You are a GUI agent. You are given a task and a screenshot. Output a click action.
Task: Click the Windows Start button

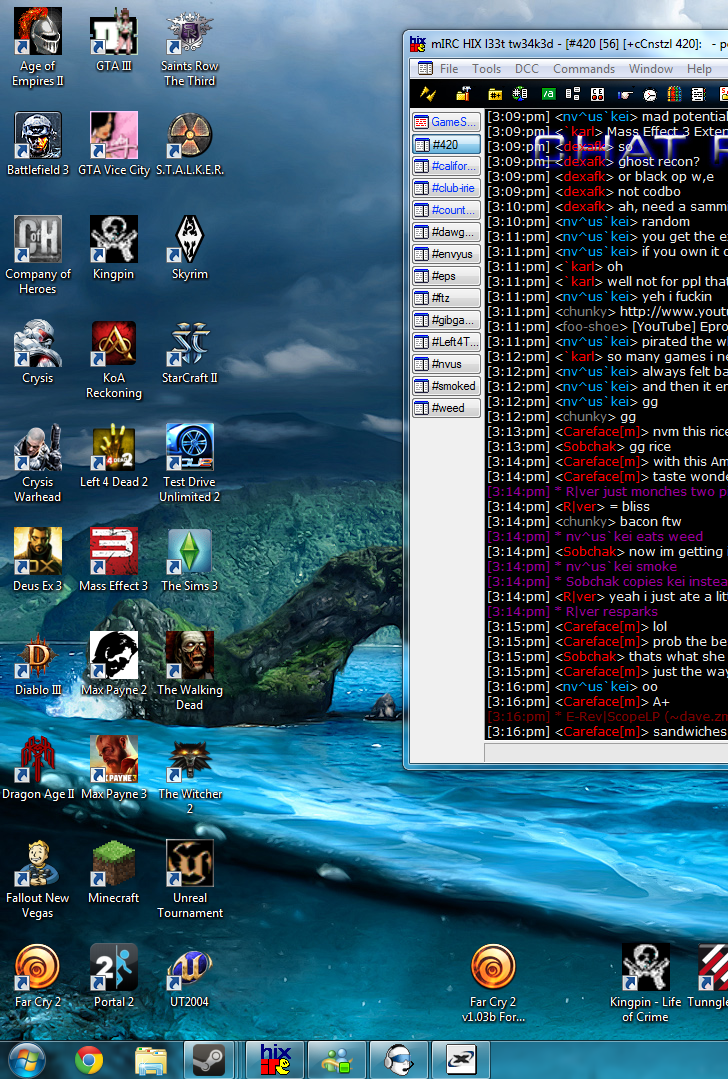[x=27, y=1058]
